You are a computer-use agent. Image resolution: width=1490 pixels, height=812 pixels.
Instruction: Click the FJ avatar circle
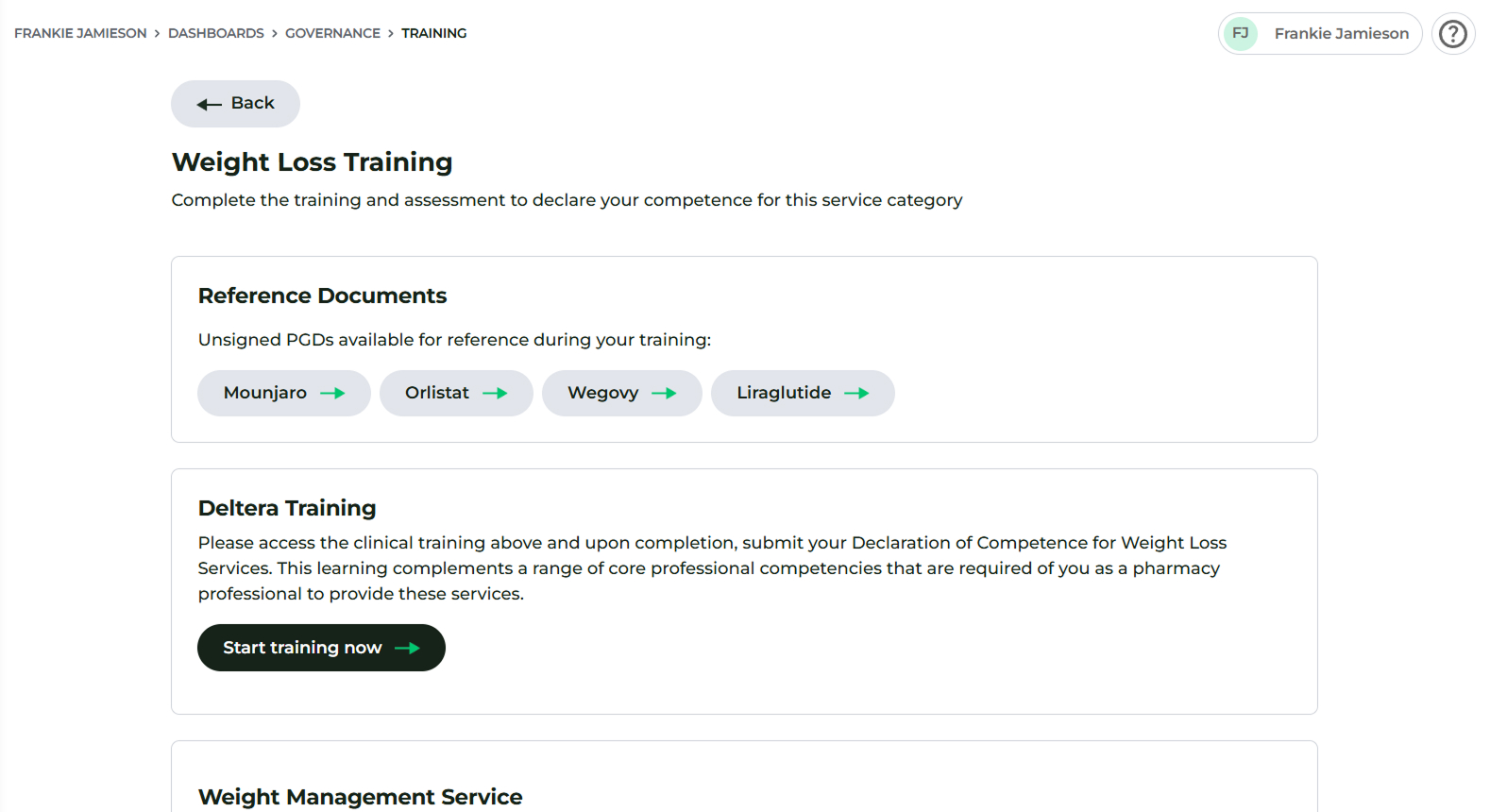pos(1240,34)
